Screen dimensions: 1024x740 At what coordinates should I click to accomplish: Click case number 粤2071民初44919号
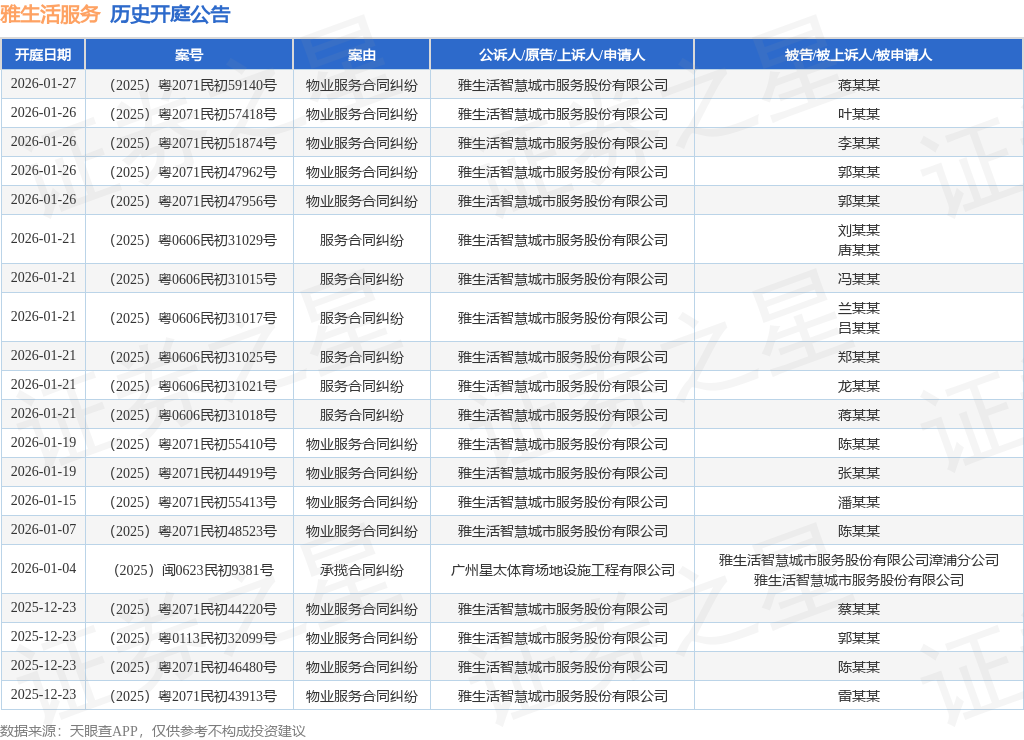click(x=193, y=473)
